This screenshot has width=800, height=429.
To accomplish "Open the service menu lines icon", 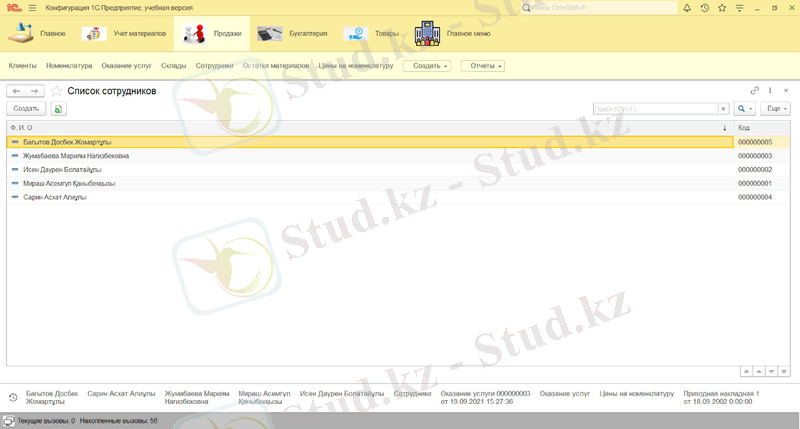I will [739, 8].
